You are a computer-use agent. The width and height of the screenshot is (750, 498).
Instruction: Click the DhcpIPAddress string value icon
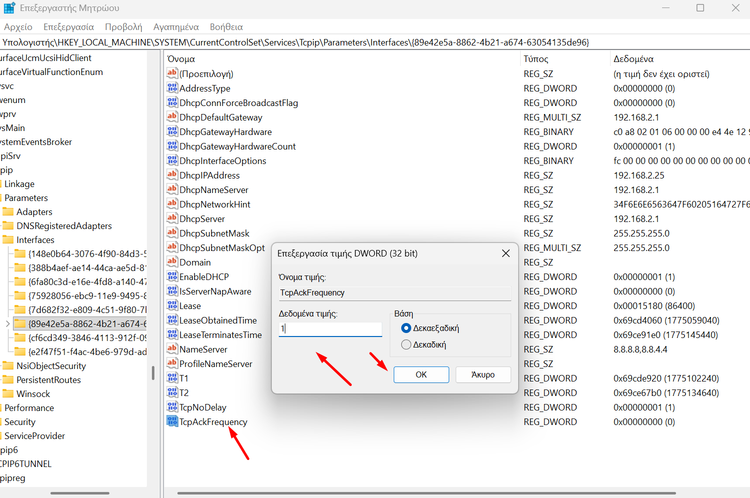pos(173,175)
